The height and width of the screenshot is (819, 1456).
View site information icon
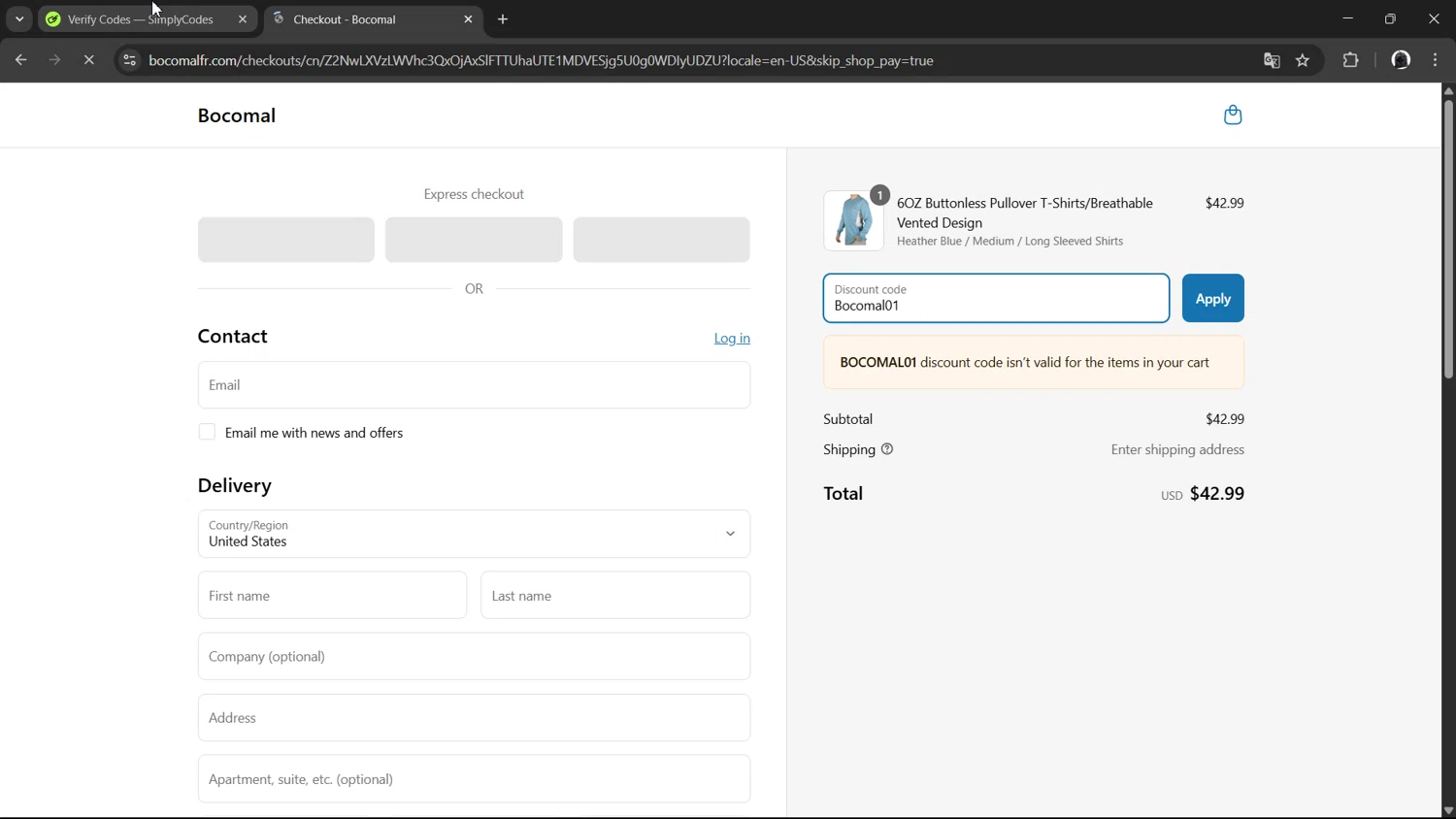click(x=129, y=60)
